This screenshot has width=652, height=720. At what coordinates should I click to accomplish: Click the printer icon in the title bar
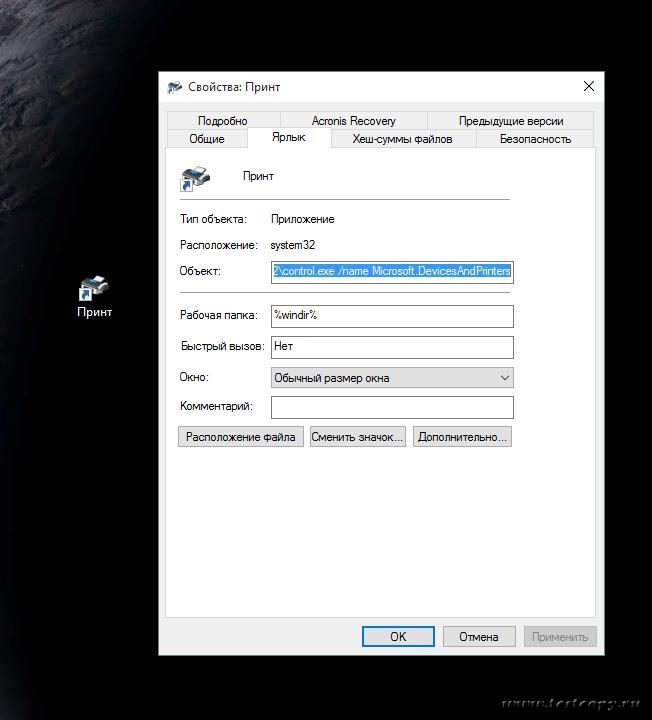pyautogui.click(x=176, y=87)
